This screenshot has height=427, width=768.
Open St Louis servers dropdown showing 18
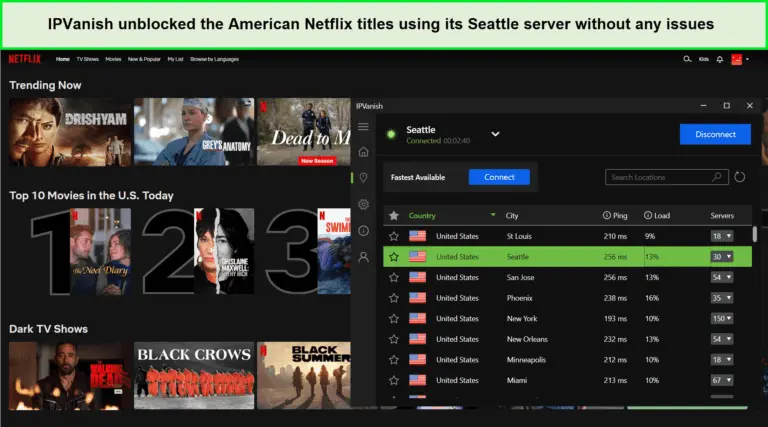point(721,236)
